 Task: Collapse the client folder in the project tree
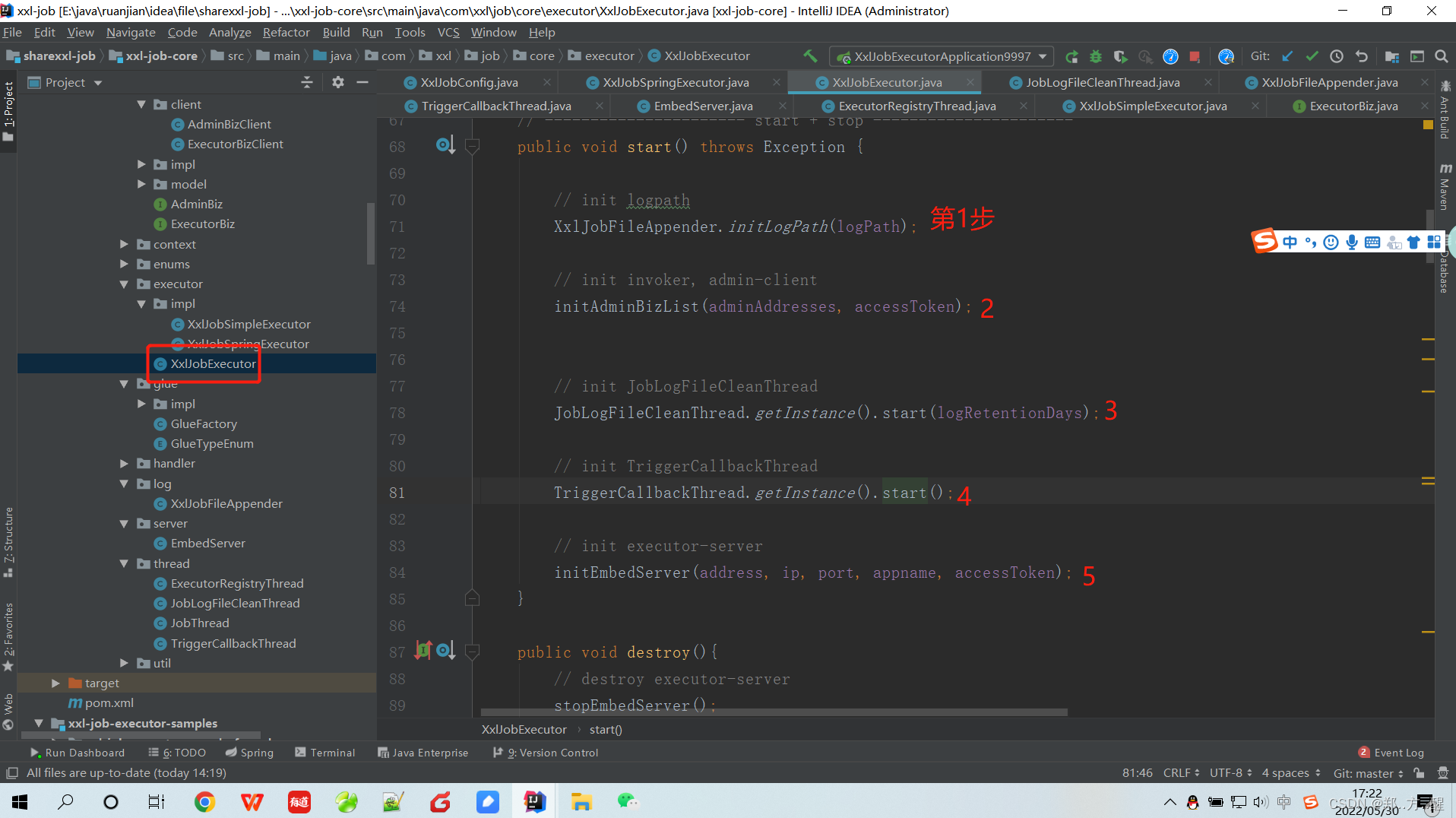coord(141,104)
